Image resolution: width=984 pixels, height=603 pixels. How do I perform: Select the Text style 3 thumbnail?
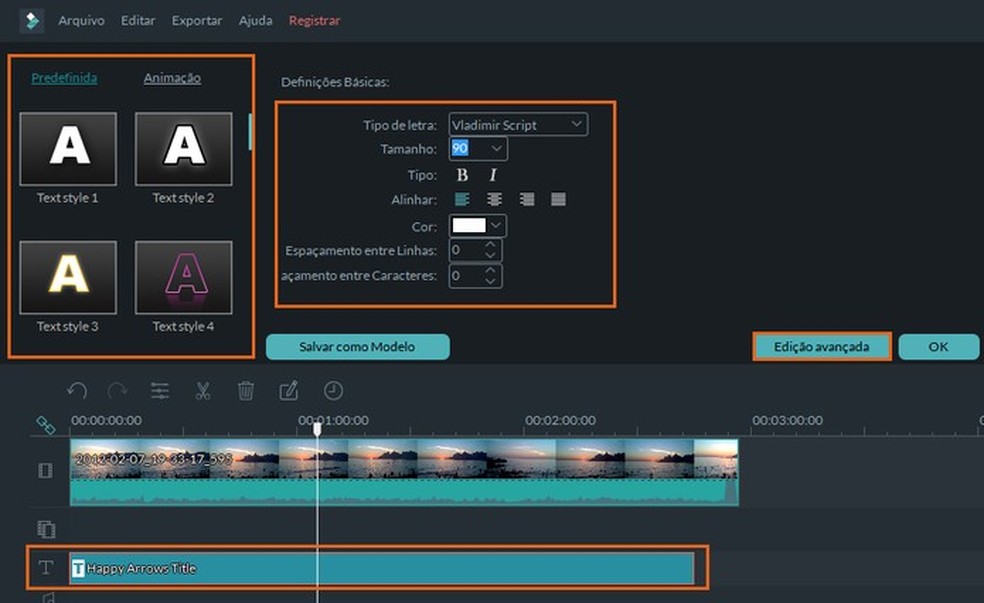point(68,278)
